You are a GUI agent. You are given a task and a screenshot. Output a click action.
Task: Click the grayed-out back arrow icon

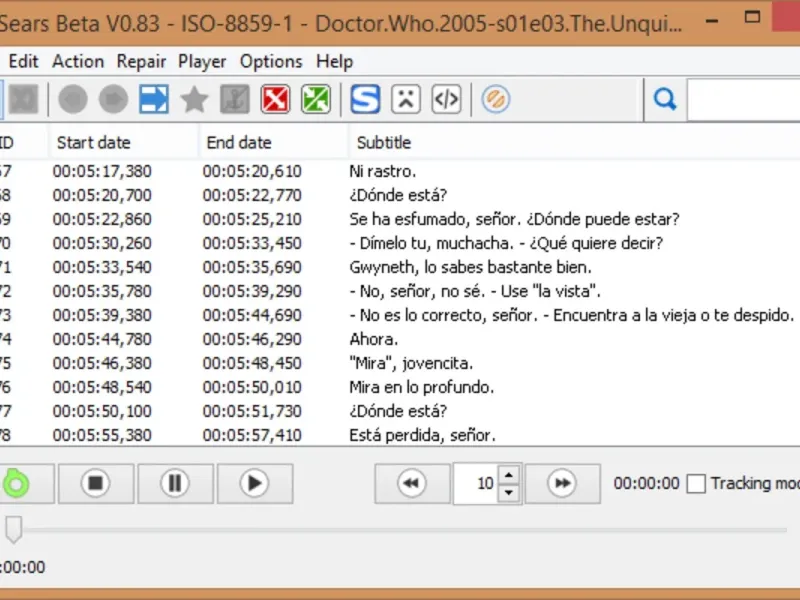point(73,99)
